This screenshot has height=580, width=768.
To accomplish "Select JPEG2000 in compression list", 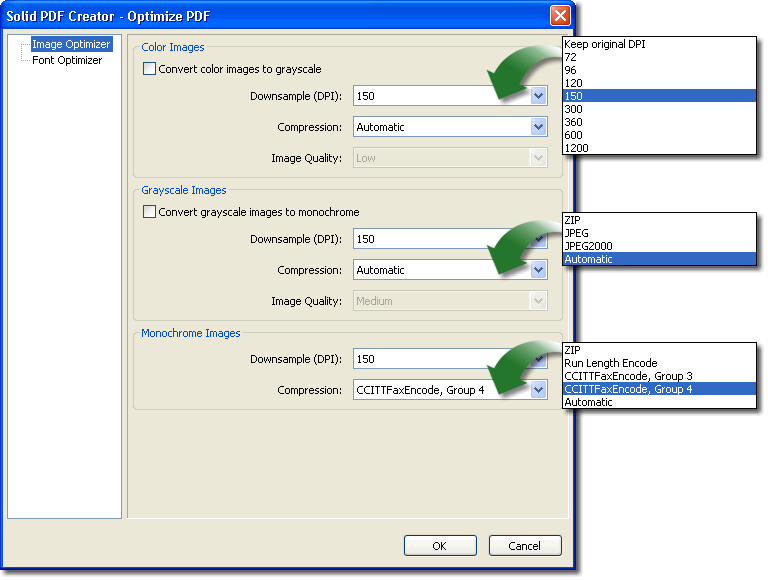I will tap(659, 246).
